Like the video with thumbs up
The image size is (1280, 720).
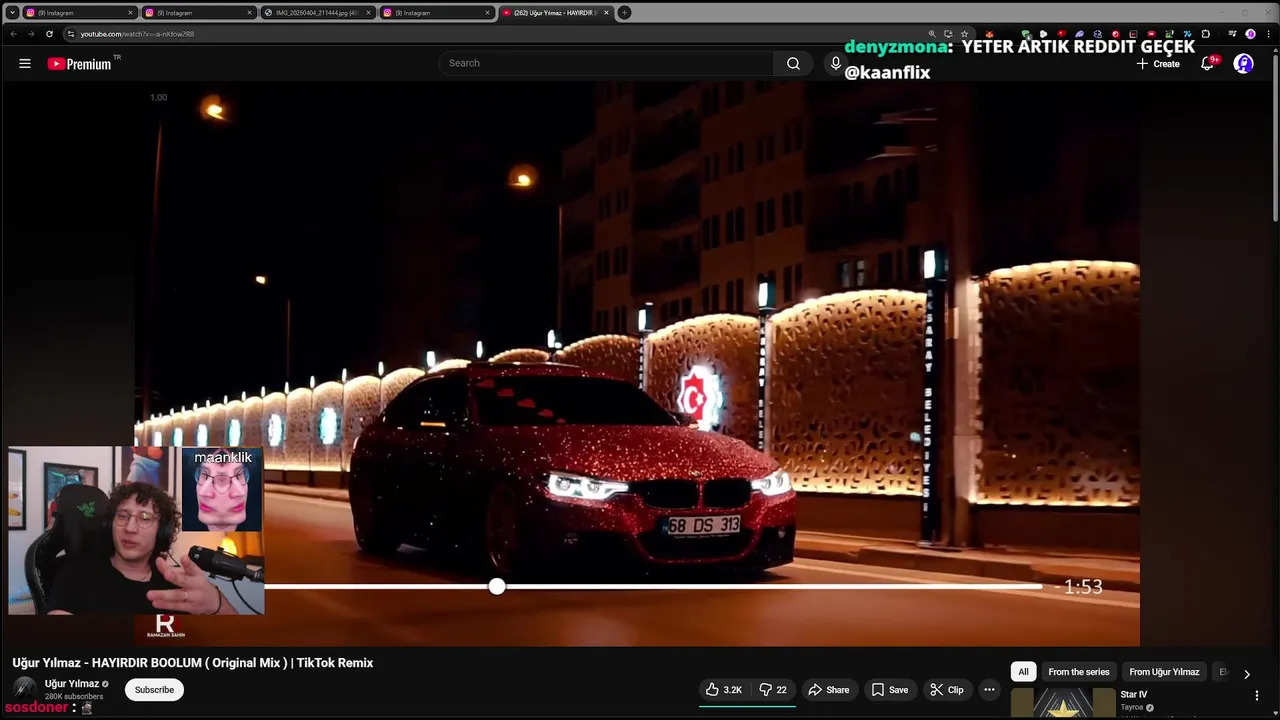point(724,689)
